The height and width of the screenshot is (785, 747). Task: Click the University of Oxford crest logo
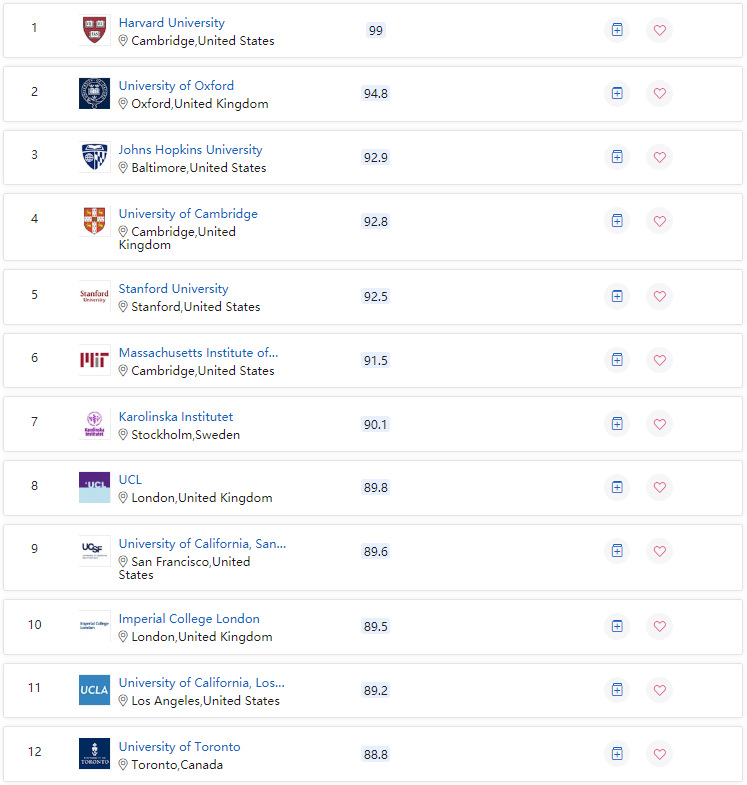95,93
